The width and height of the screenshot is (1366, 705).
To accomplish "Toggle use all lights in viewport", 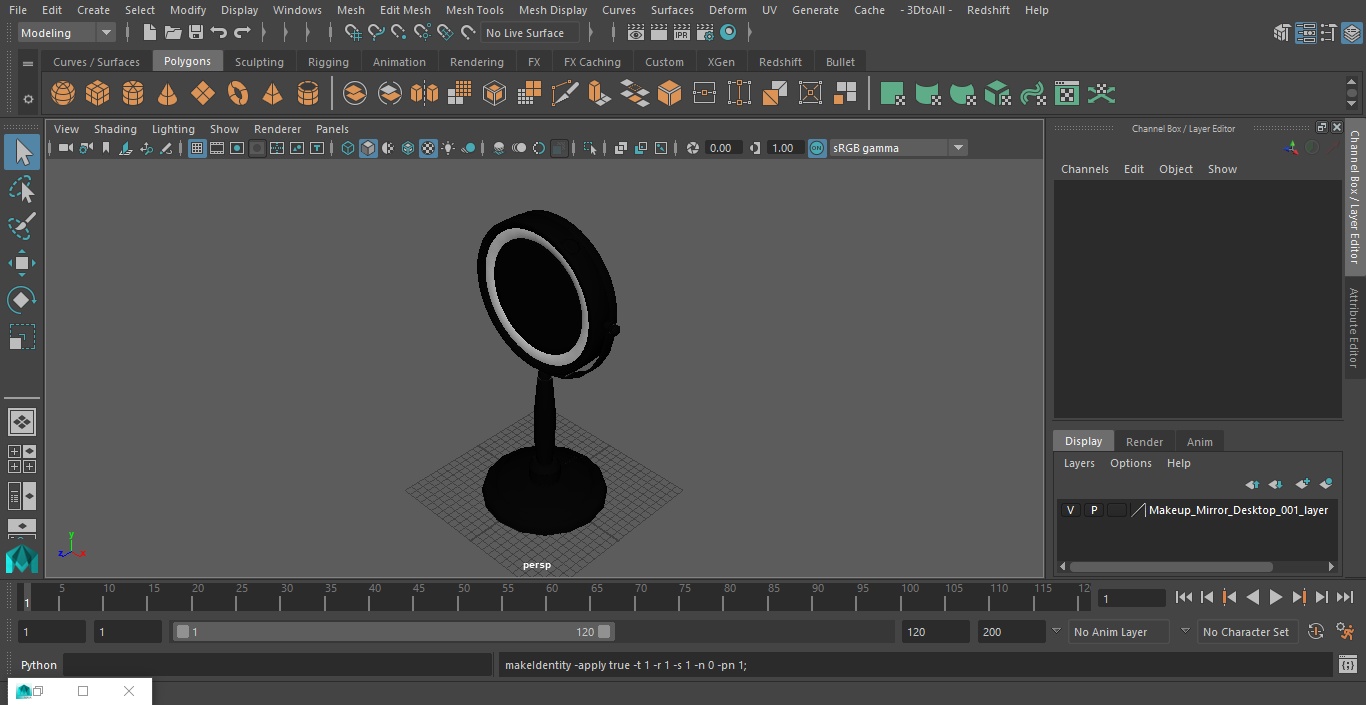I will point(448,148).
